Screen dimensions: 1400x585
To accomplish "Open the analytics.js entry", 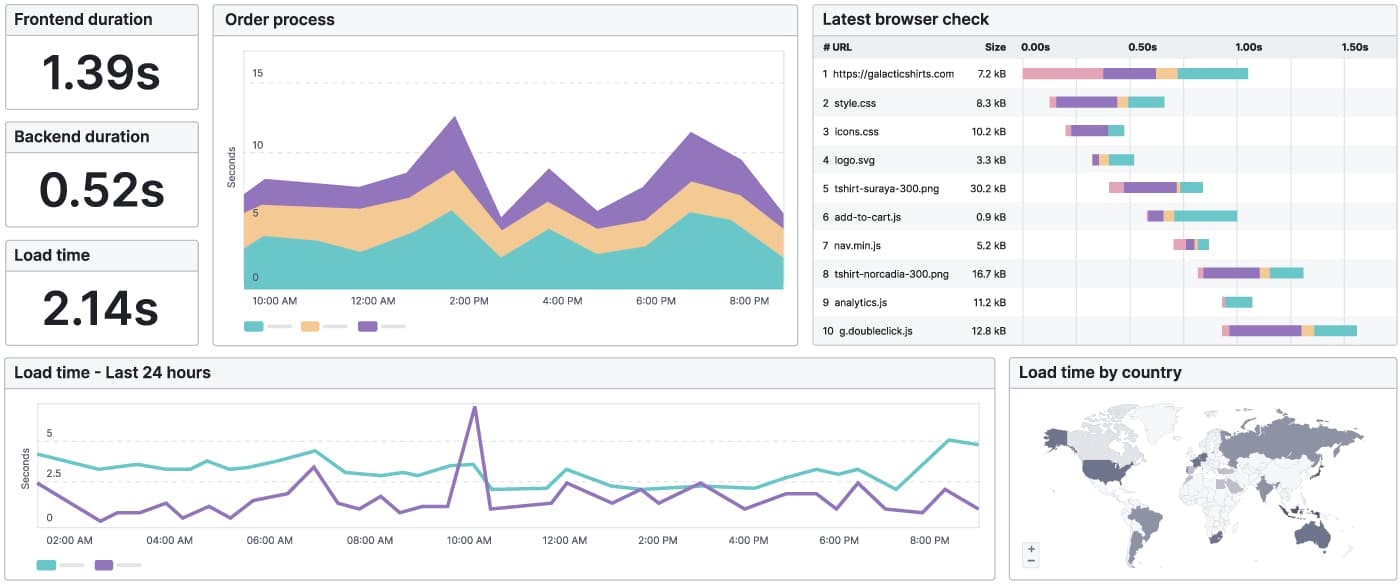I will 859,301.
